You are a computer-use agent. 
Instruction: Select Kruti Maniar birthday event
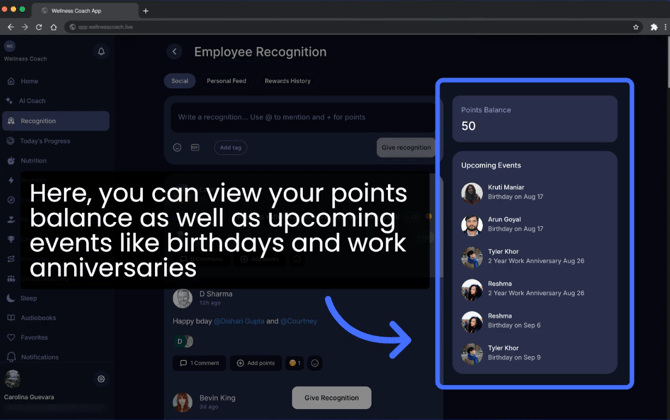[x=535, y=192]
